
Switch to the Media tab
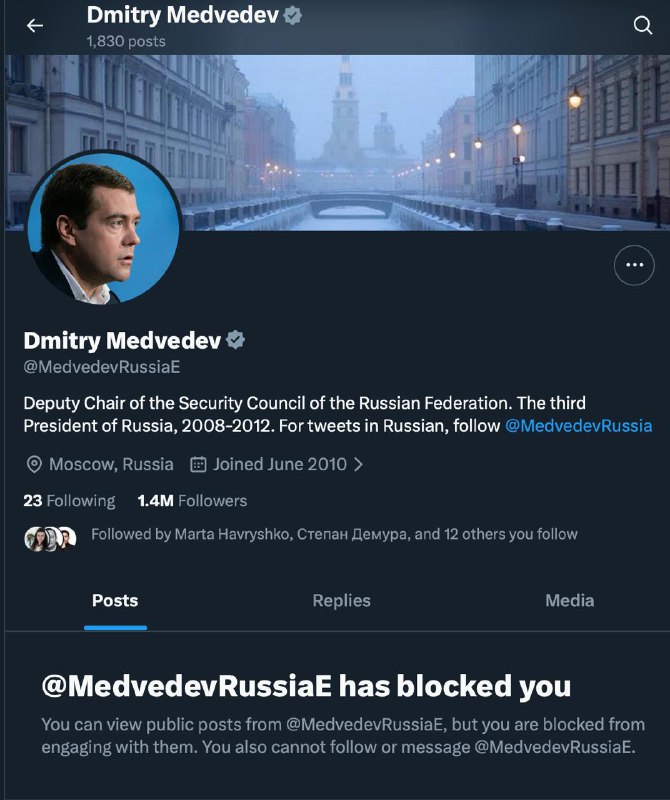pos(569,601)
